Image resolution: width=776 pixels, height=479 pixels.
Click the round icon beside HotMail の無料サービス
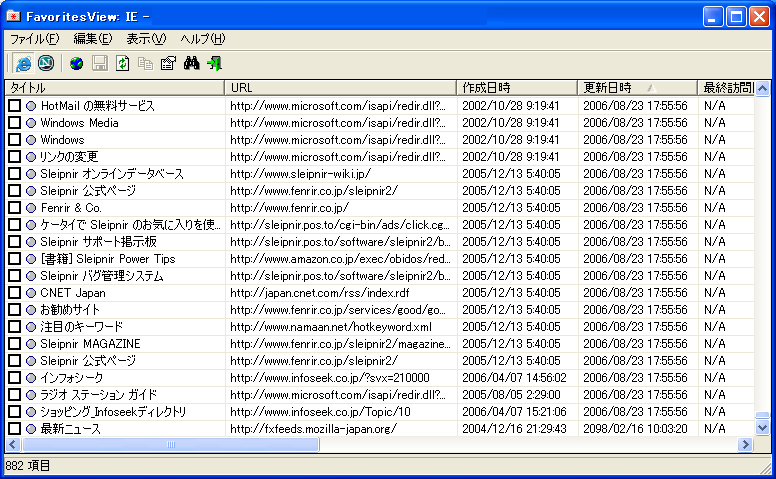point(31,105)
